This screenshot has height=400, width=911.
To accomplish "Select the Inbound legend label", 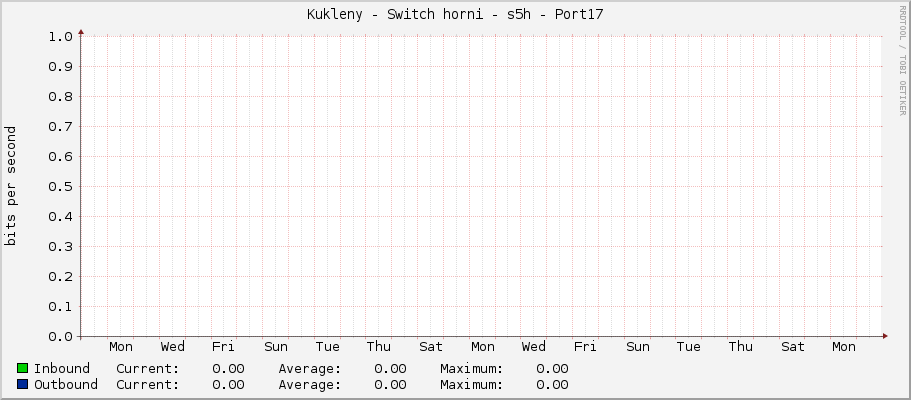I will coord(62,369).
